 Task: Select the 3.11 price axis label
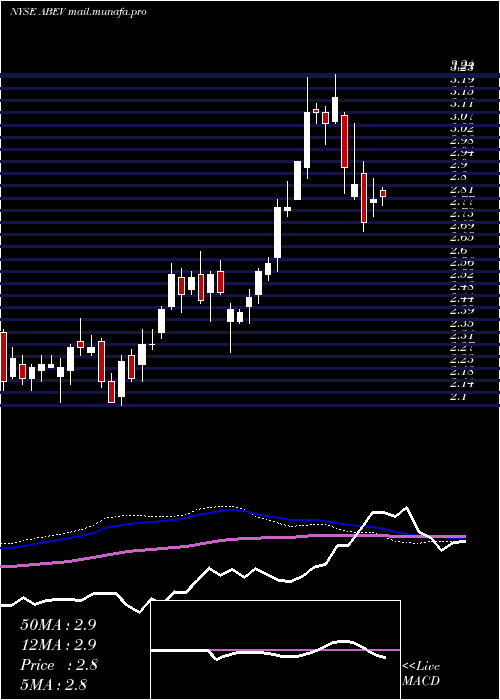tap(462, 104)
